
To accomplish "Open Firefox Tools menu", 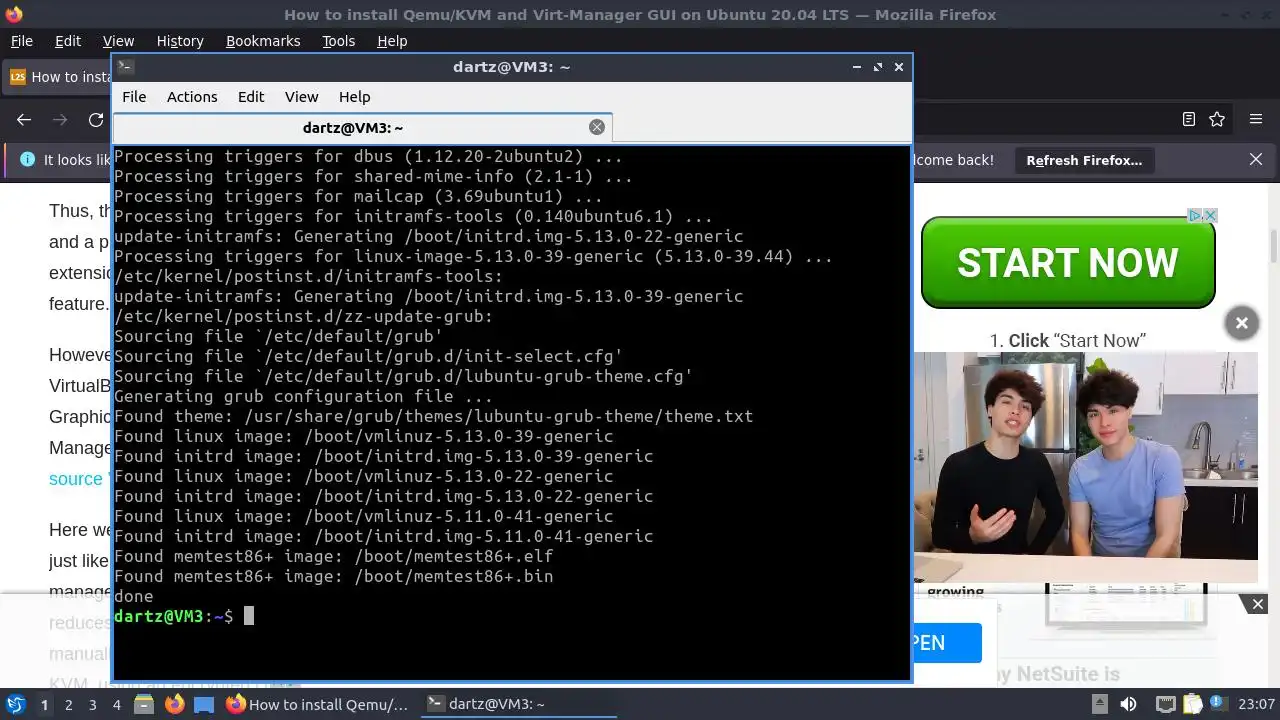I will coord(338,41).
